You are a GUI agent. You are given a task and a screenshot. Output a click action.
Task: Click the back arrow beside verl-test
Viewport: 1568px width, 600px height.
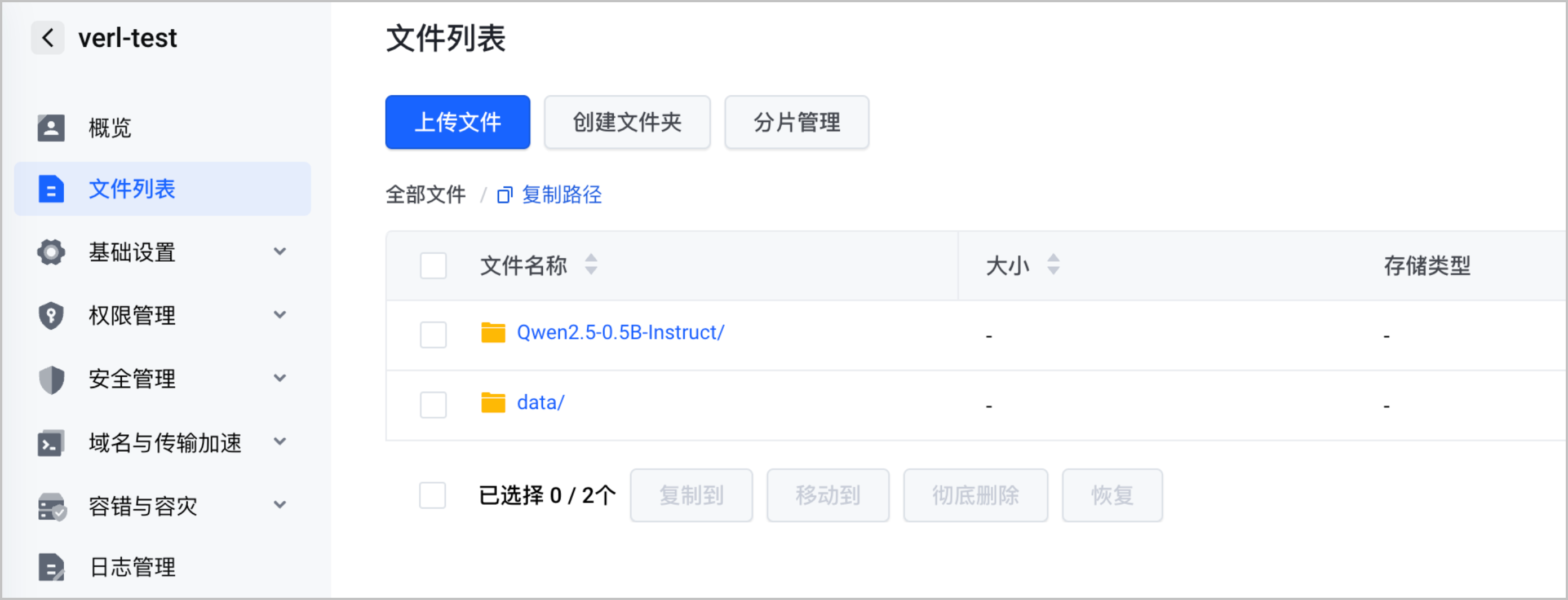point(47,38)
